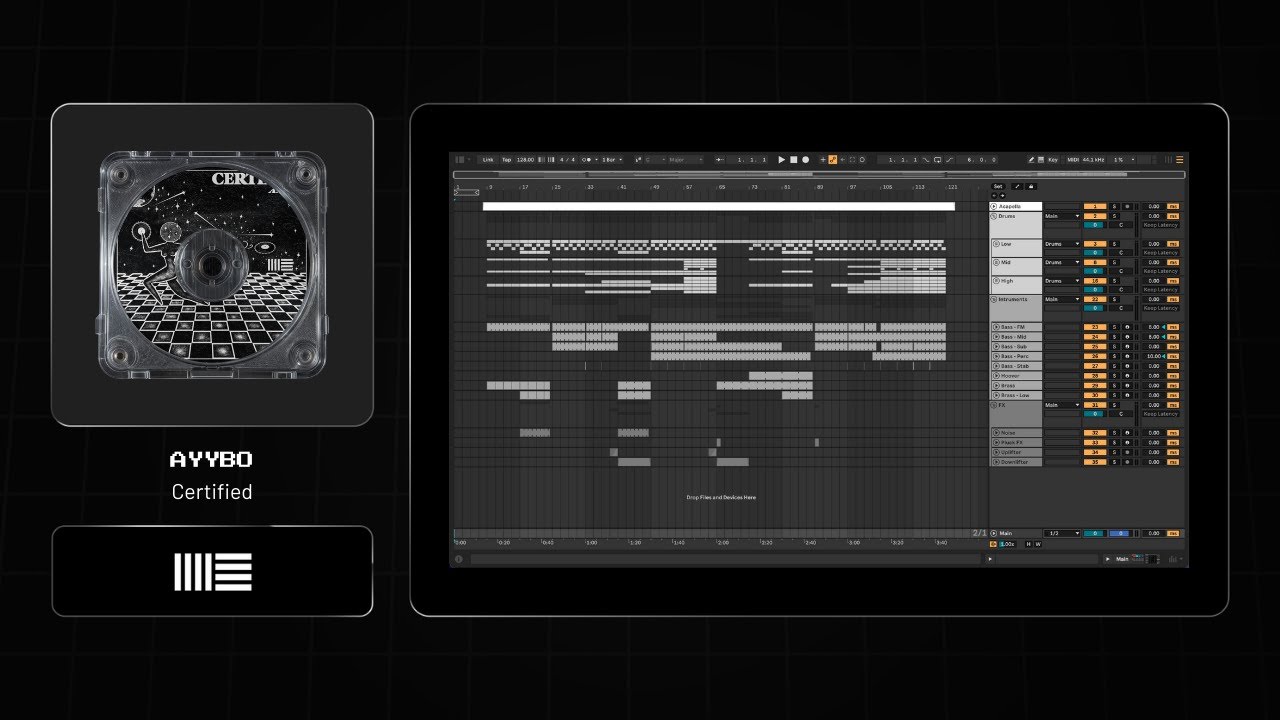Collapse the Drums group track
The image size is (1280, 720).
993,216
